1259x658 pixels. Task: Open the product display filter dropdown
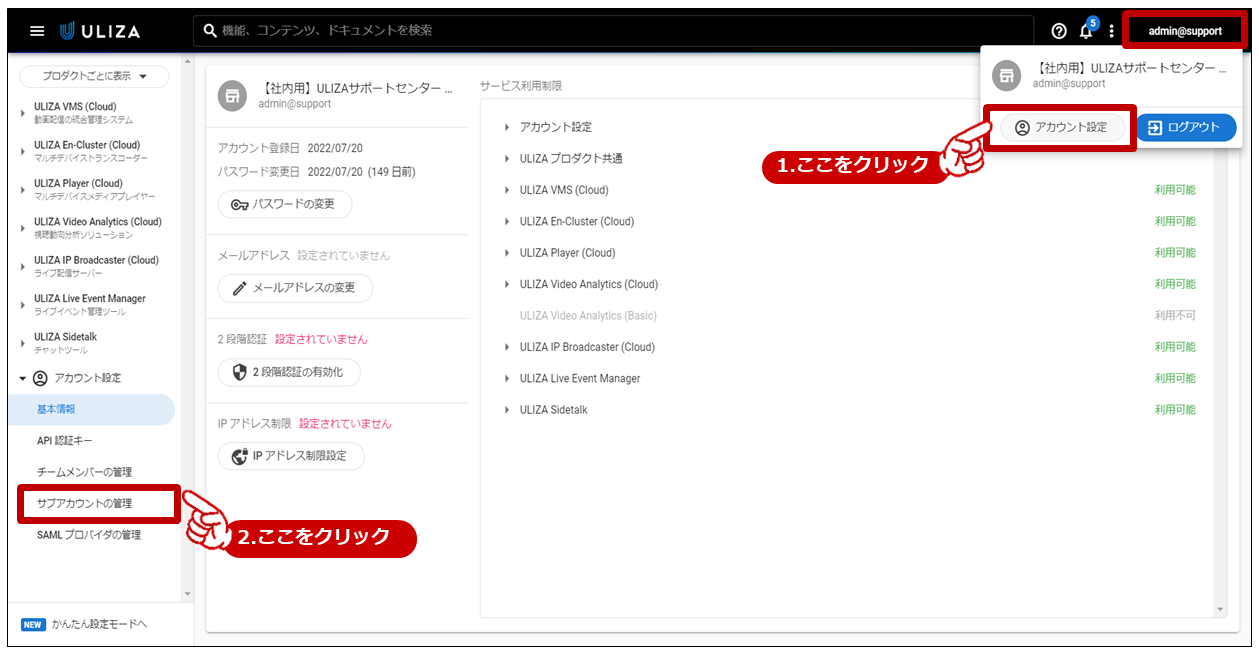click(95, 76)
